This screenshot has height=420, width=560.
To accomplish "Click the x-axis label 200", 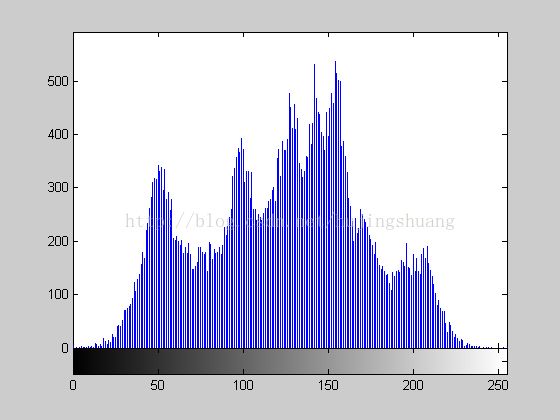I will pyautogui.click(x=413, y=385).
